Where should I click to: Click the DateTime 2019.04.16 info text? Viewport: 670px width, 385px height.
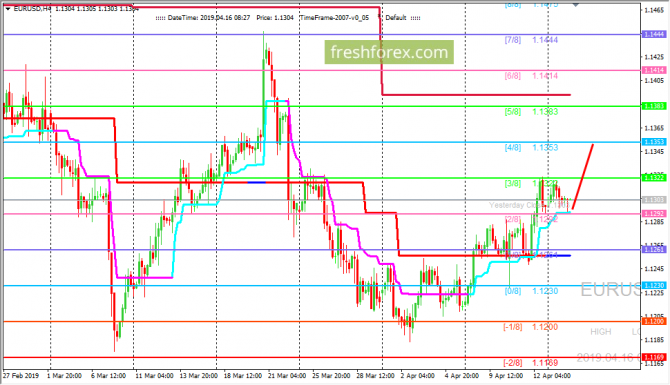pos(209,18)
